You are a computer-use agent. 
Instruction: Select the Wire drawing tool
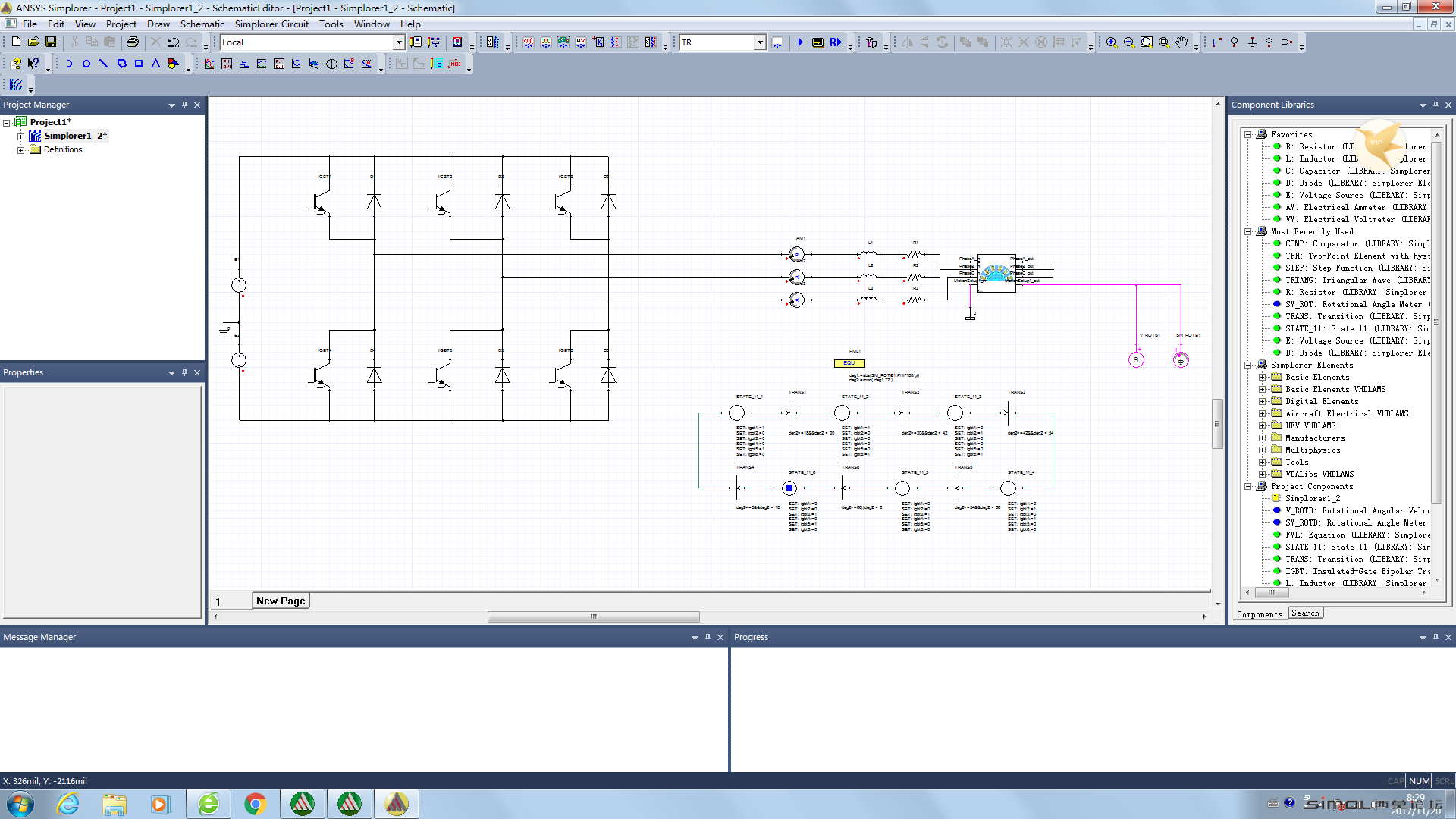(1217, 42)
